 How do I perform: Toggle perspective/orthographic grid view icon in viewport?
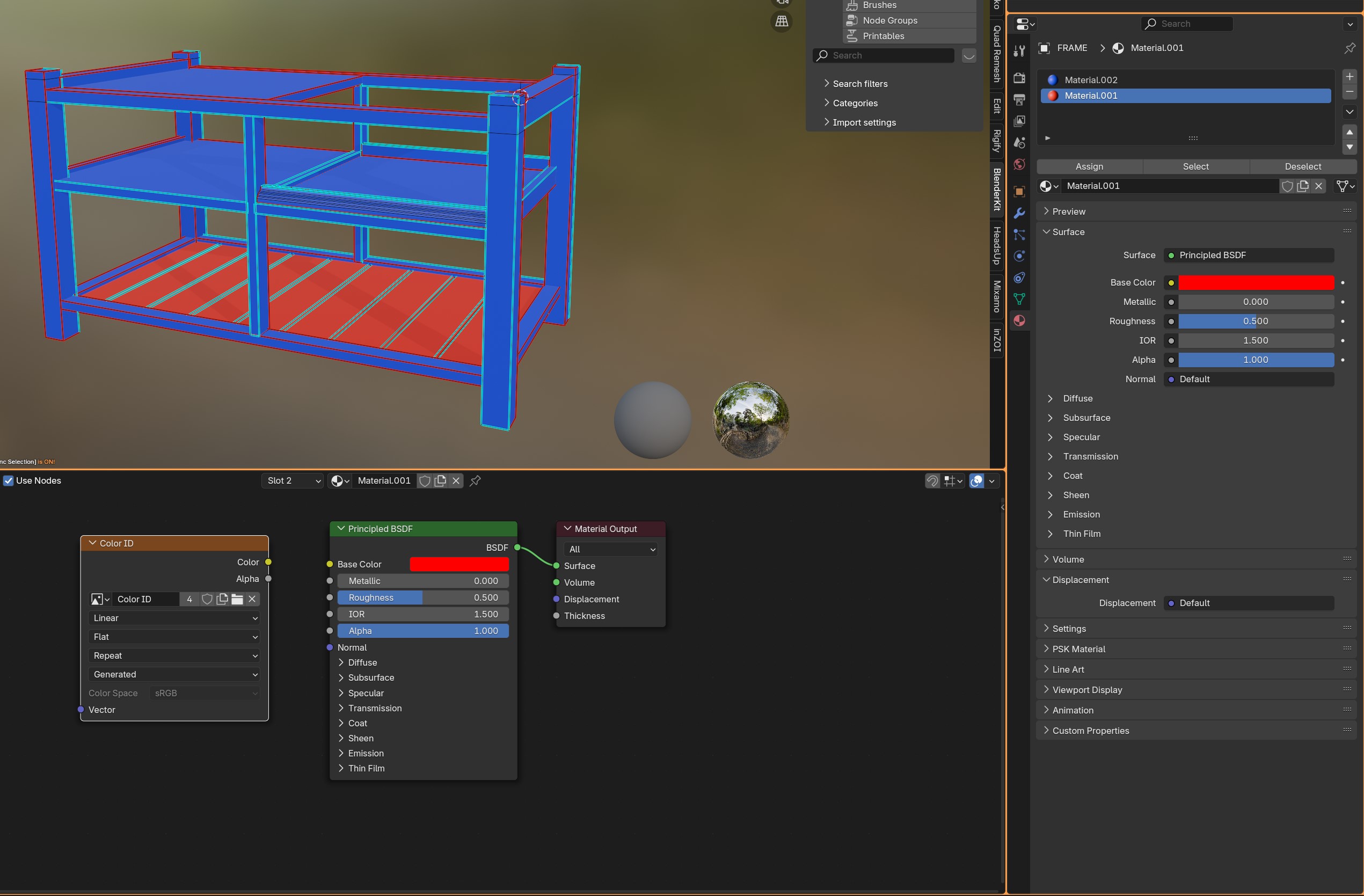(782, 21)
